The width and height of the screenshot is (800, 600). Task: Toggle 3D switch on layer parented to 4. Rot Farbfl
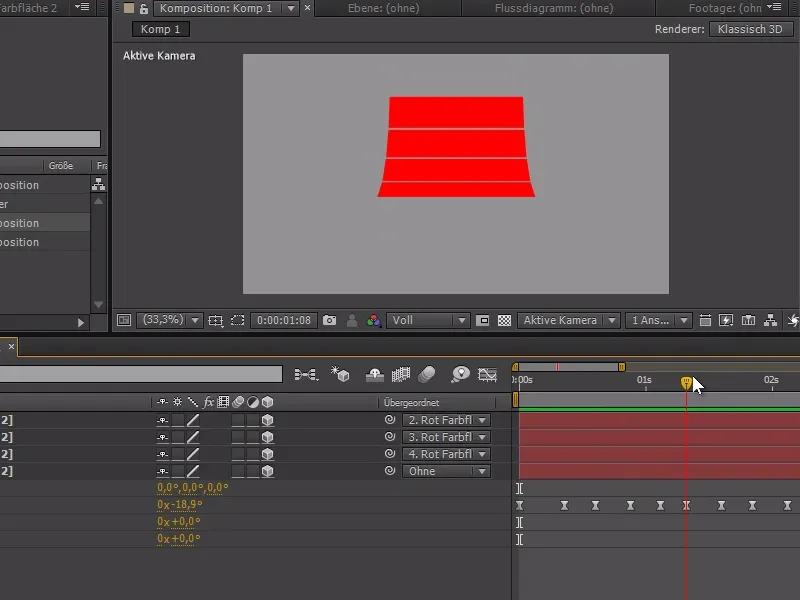pyautogui.click(x=267, y=454)
